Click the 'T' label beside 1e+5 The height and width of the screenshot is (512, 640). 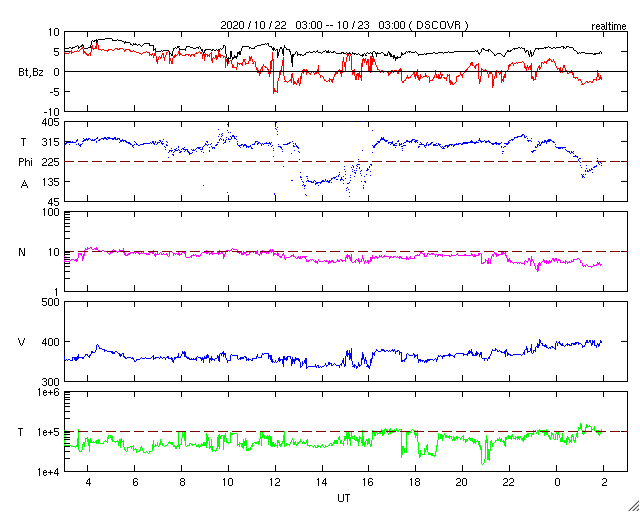click(x=20, y=432)
